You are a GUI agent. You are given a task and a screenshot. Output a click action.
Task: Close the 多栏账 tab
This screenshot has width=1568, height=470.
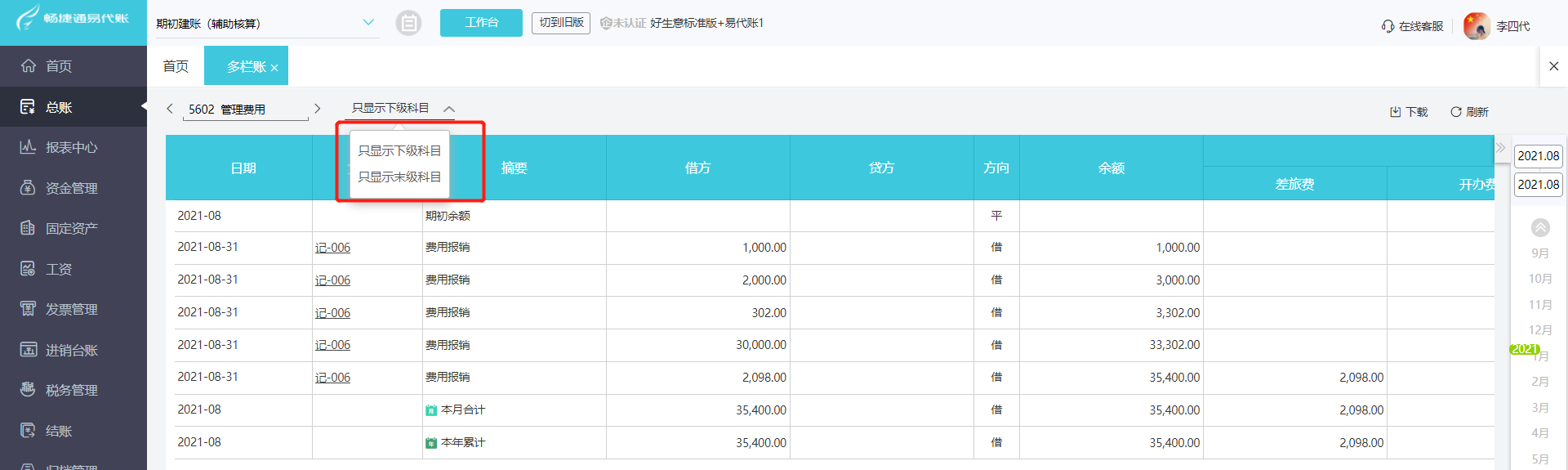[x=274, y=68]
